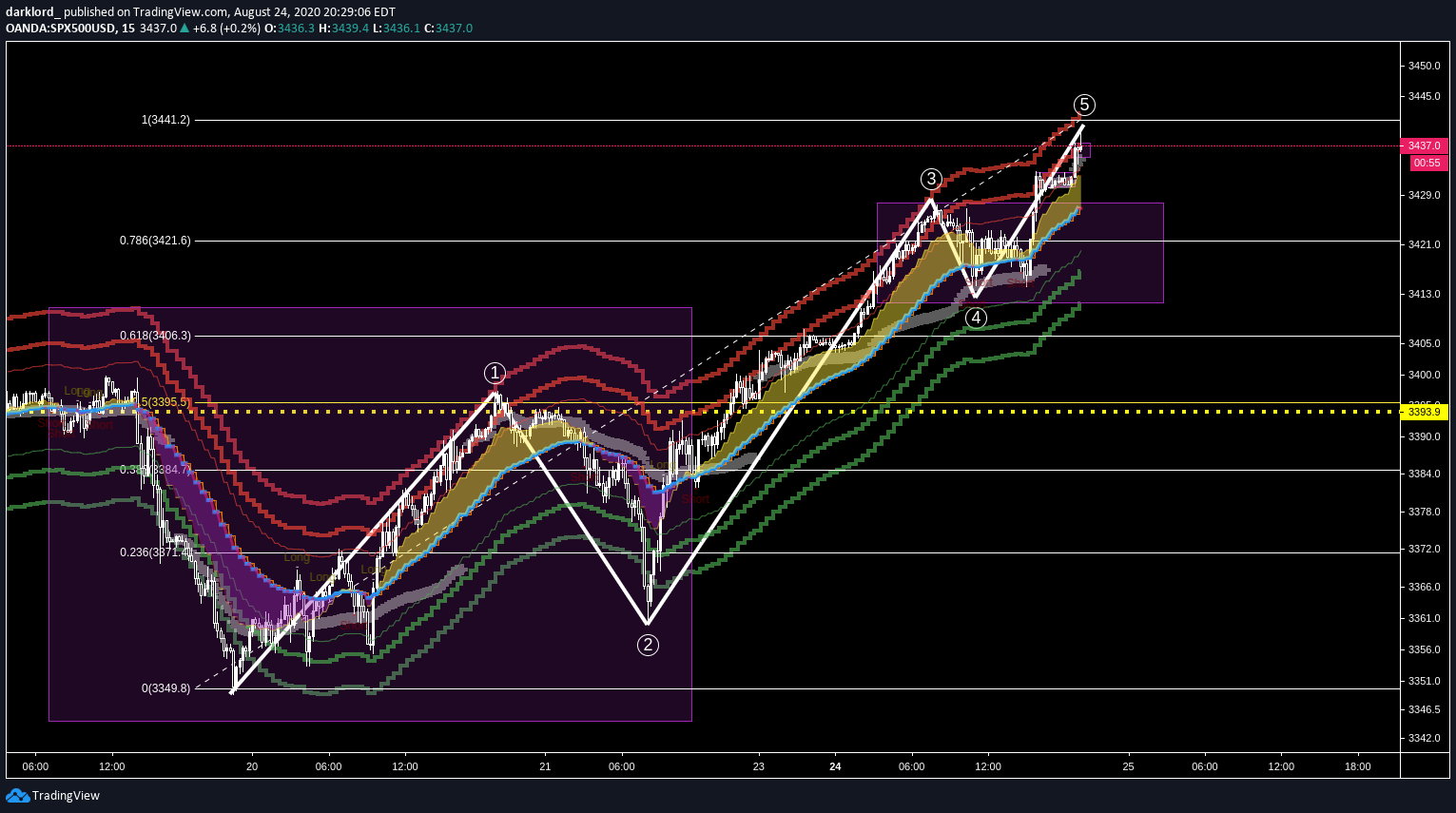
Task: Click the 3378.0 price axis label
Action: 1424,512
